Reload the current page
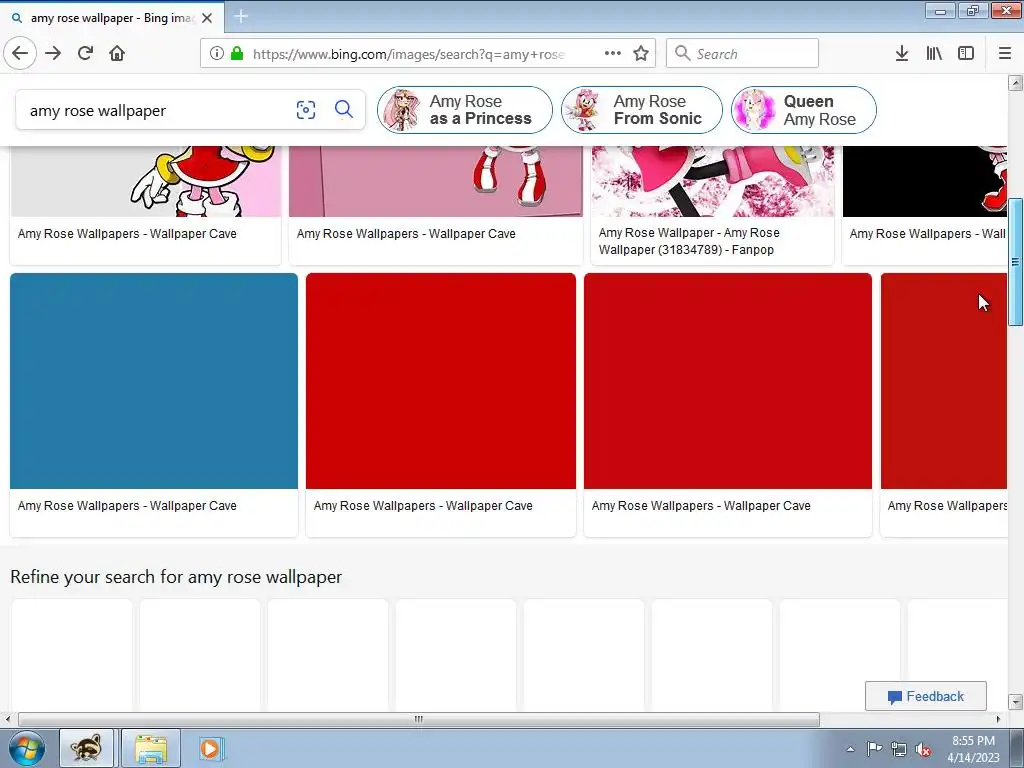The width and height of the screenshot is (1024, 768). [x=85, y=53]
